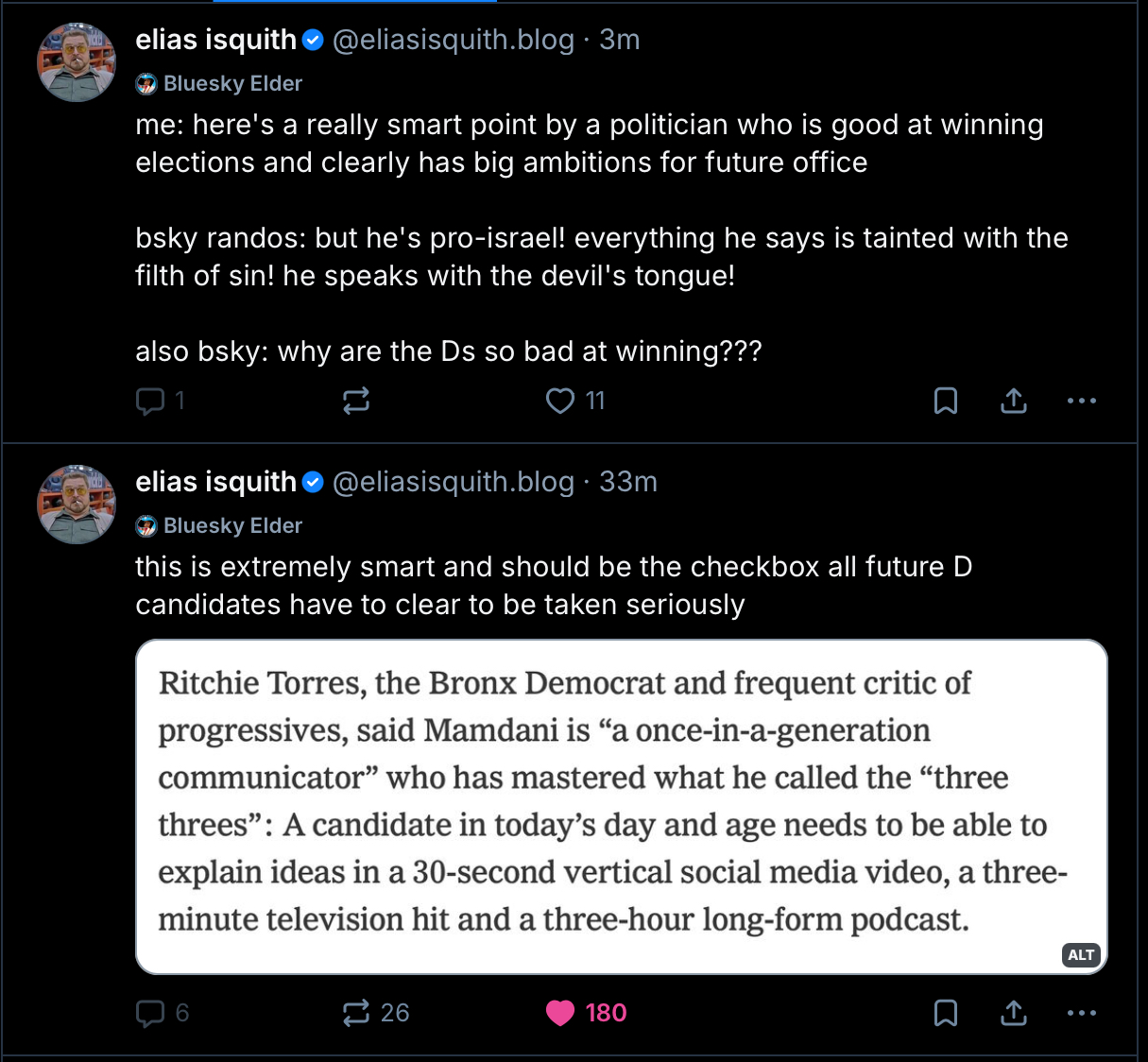Reply to the 3m-old post
The width and height of the screenshot is (1148, 1062).
point(151,402)
